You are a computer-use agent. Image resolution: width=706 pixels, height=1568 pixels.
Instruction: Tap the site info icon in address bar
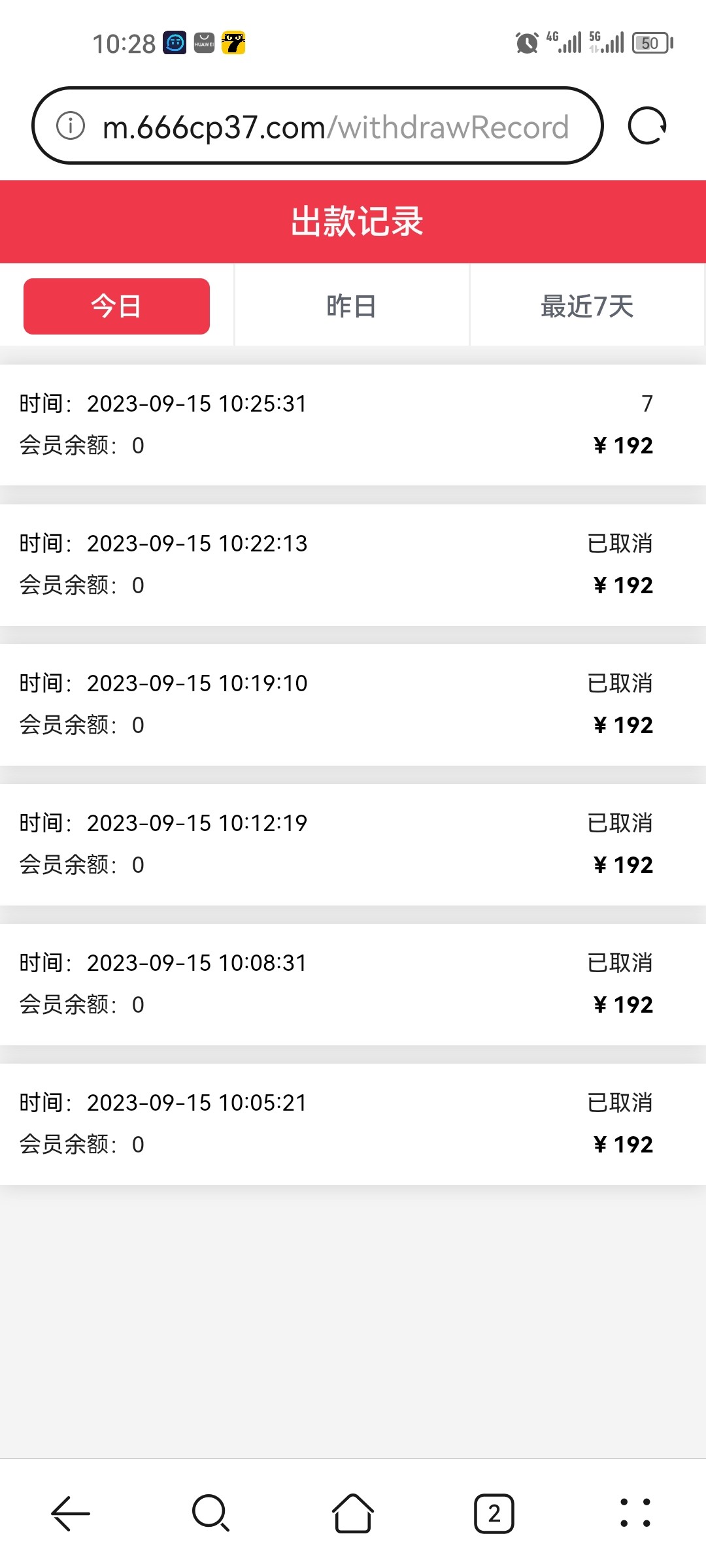[71, 125]
